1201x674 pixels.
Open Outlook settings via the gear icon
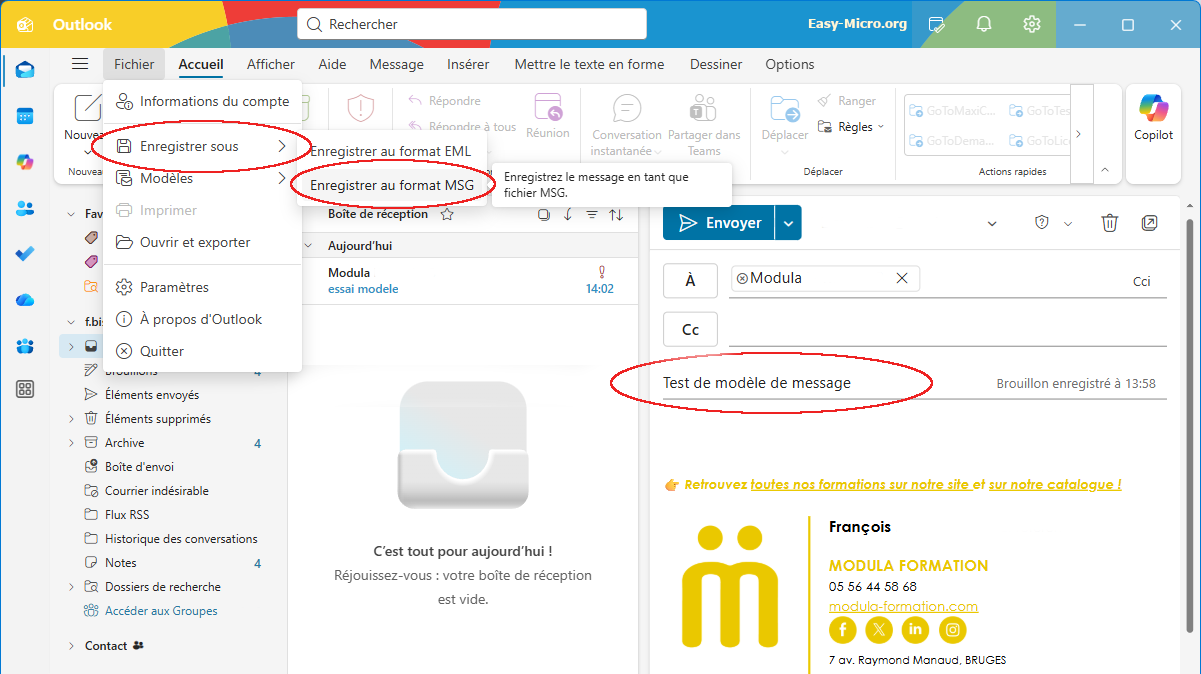[1031, 22]
